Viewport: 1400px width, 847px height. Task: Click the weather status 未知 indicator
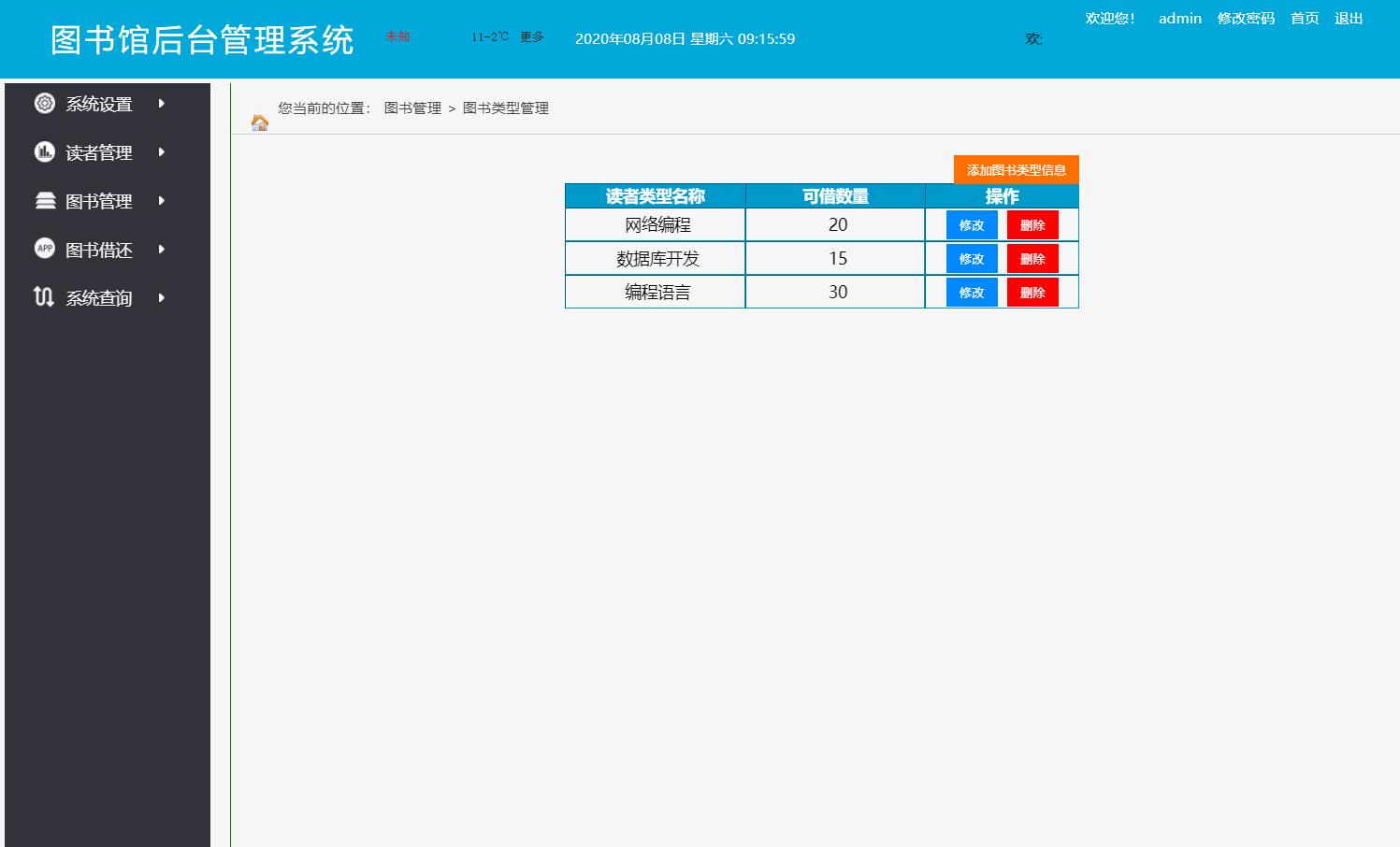tap(396, 37)
